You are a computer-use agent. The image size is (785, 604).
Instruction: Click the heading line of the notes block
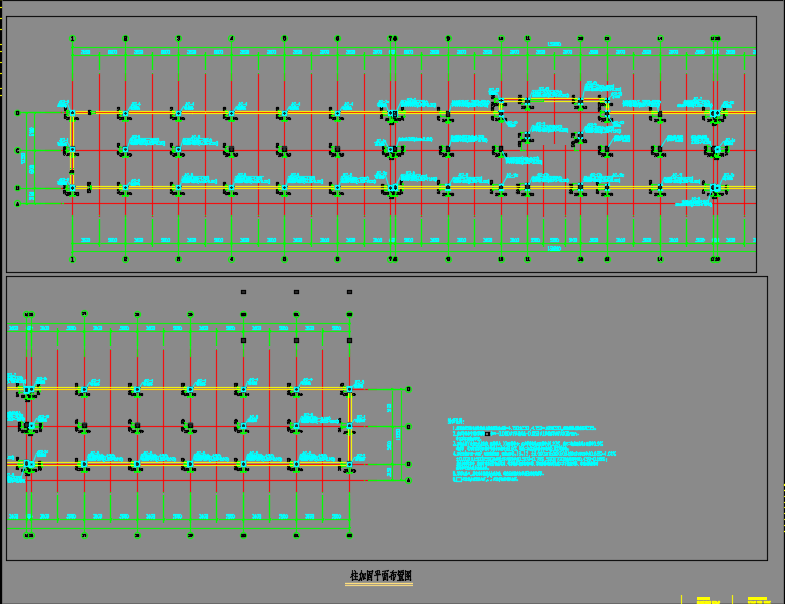(x=455, y=419)
